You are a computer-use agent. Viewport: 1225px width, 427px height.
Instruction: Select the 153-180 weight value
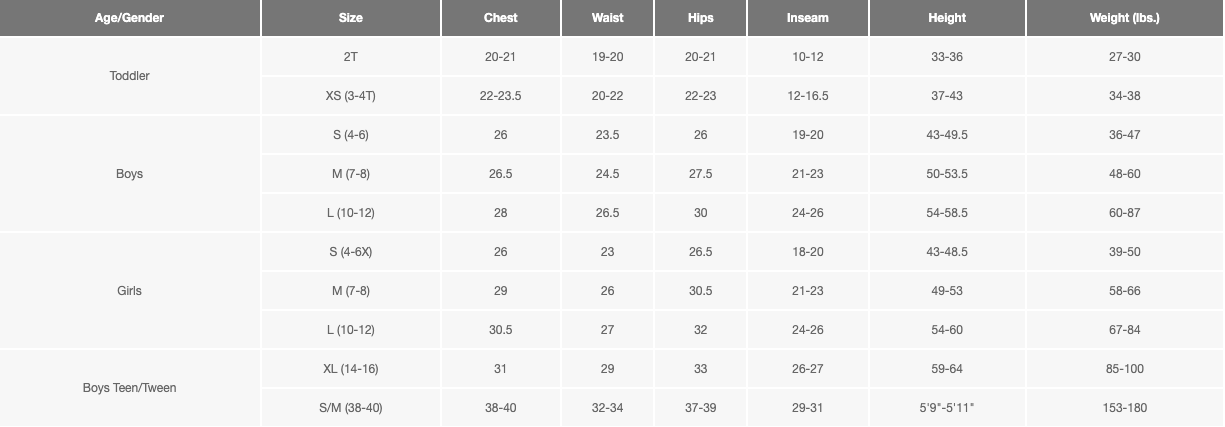tap(1125, 408)
